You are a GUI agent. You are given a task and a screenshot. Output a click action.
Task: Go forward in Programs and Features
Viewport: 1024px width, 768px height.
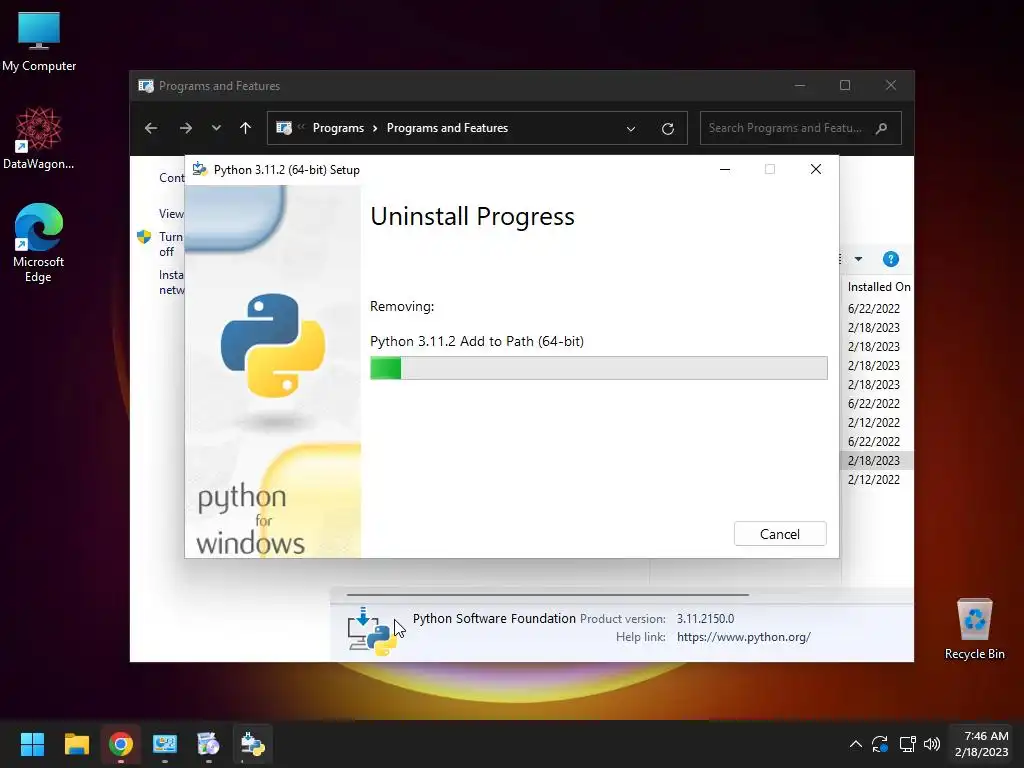pos(185,128)
